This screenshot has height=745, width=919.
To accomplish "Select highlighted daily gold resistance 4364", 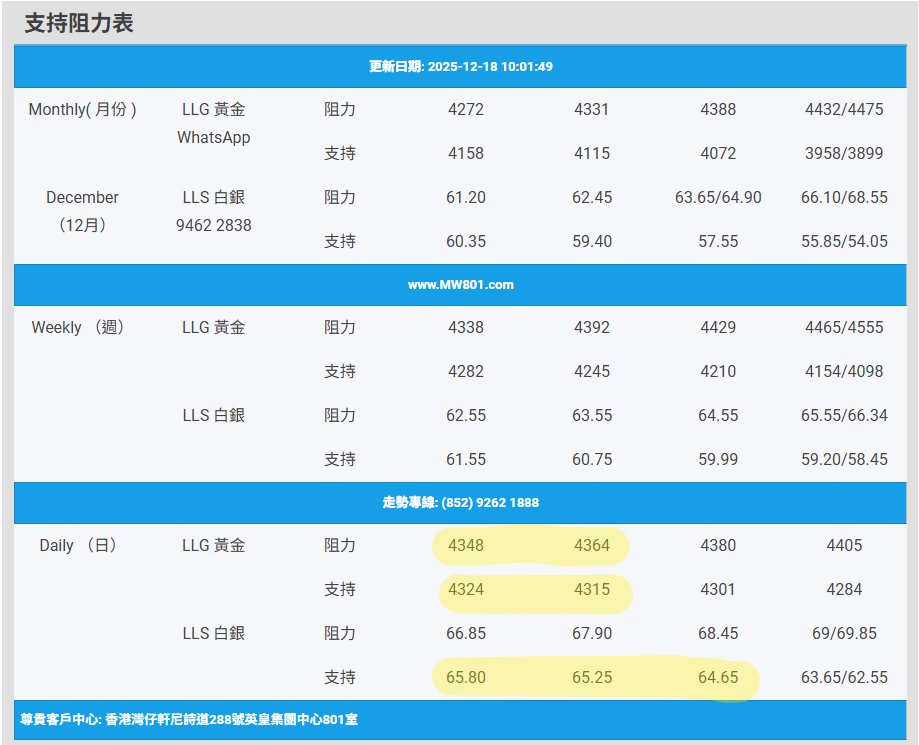I will [591, 546].
